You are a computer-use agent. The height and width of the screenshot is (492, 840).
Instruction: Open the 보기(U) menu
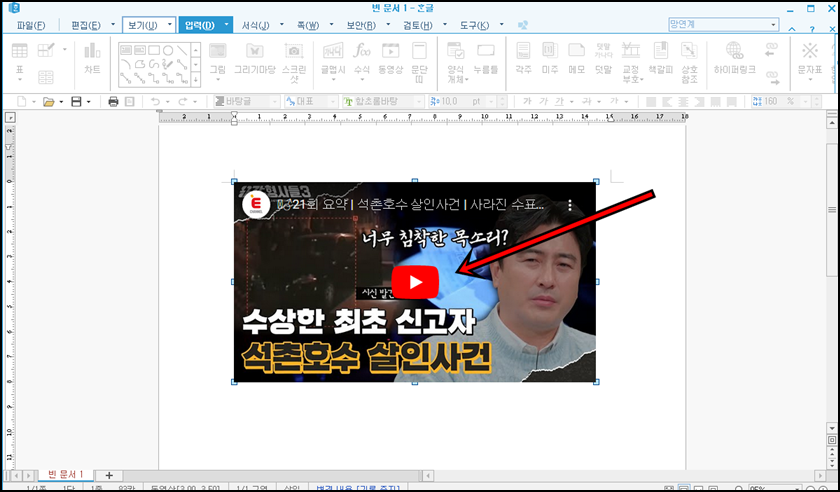[142, 25]
